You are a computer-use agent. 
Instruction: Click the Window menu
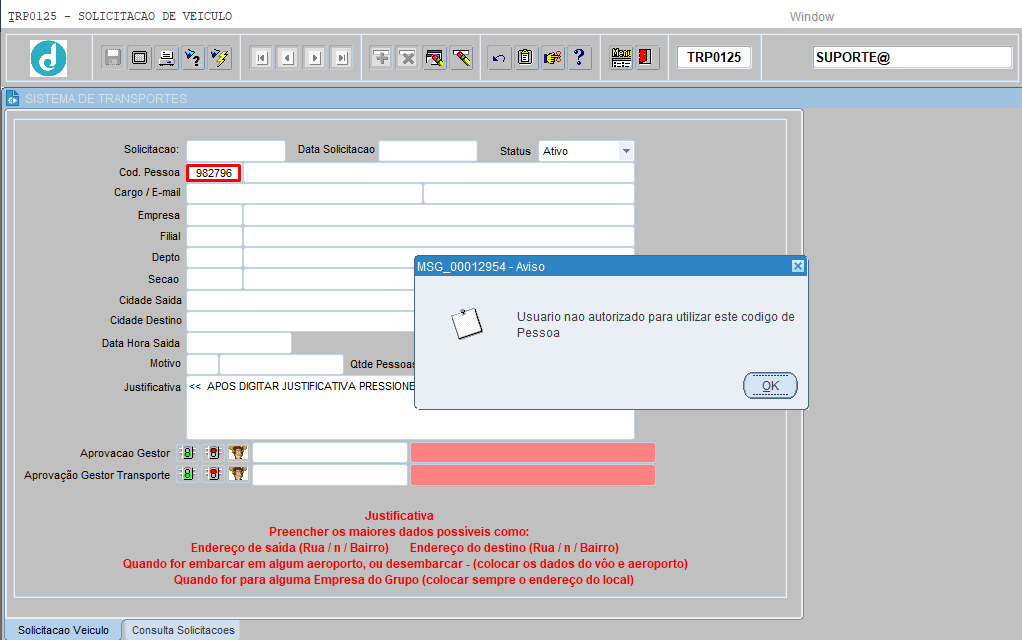click(811, 17)
